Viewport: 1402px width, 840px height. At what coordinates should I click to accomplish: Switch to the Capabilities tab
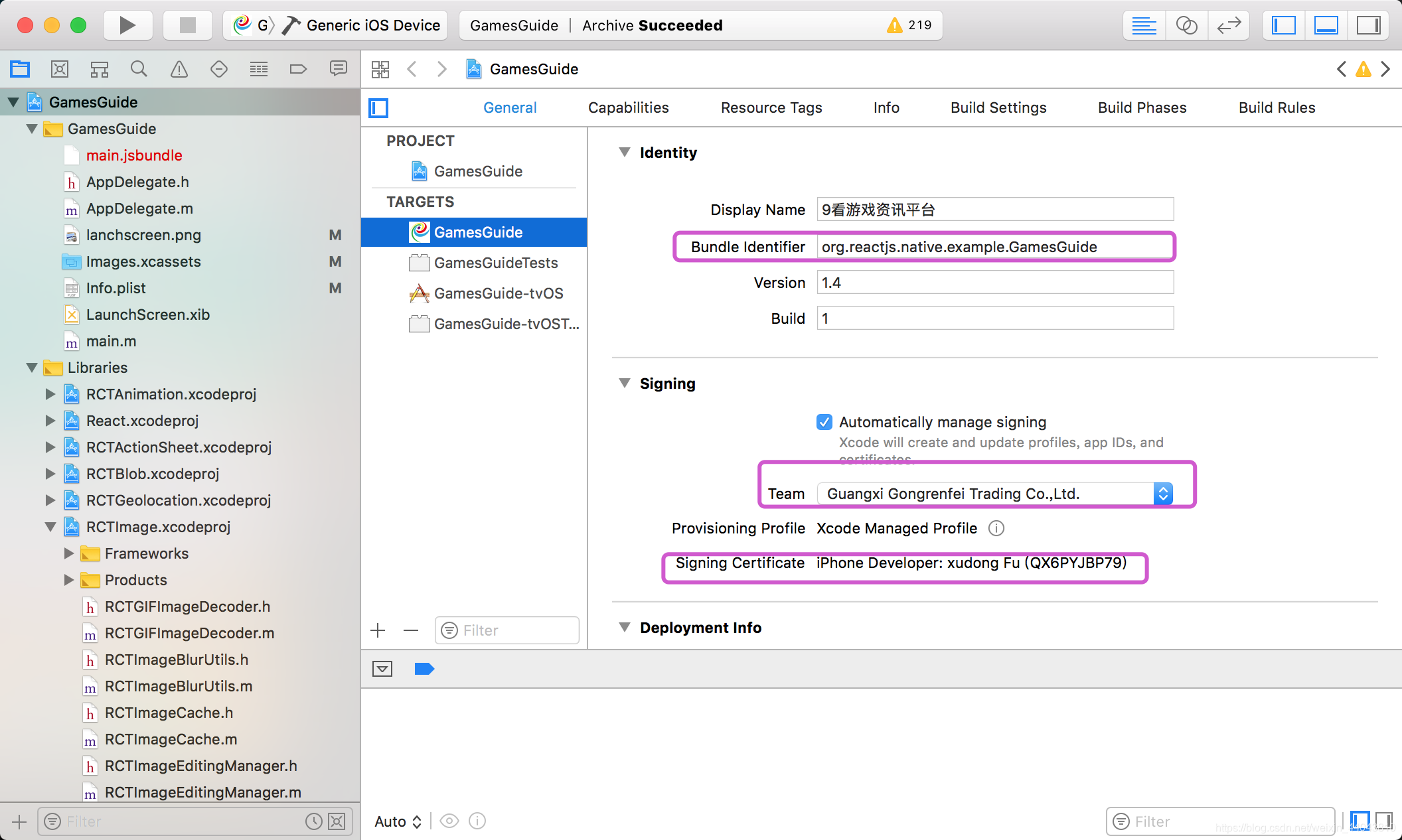point(628,107)
